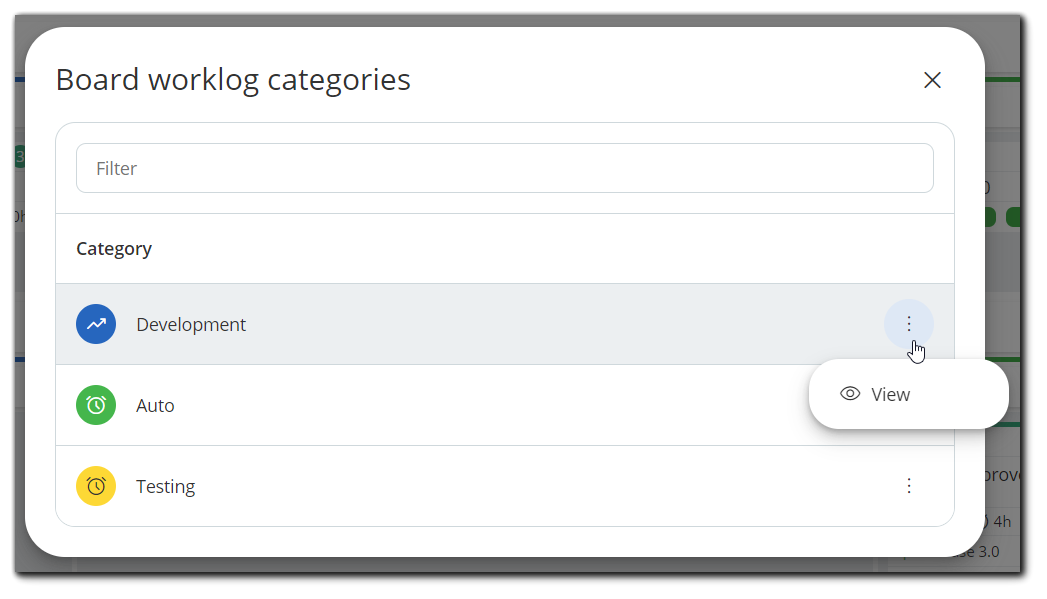Click the Category column header
Screen dimensions: 1047x599
[x=113, y=248]
